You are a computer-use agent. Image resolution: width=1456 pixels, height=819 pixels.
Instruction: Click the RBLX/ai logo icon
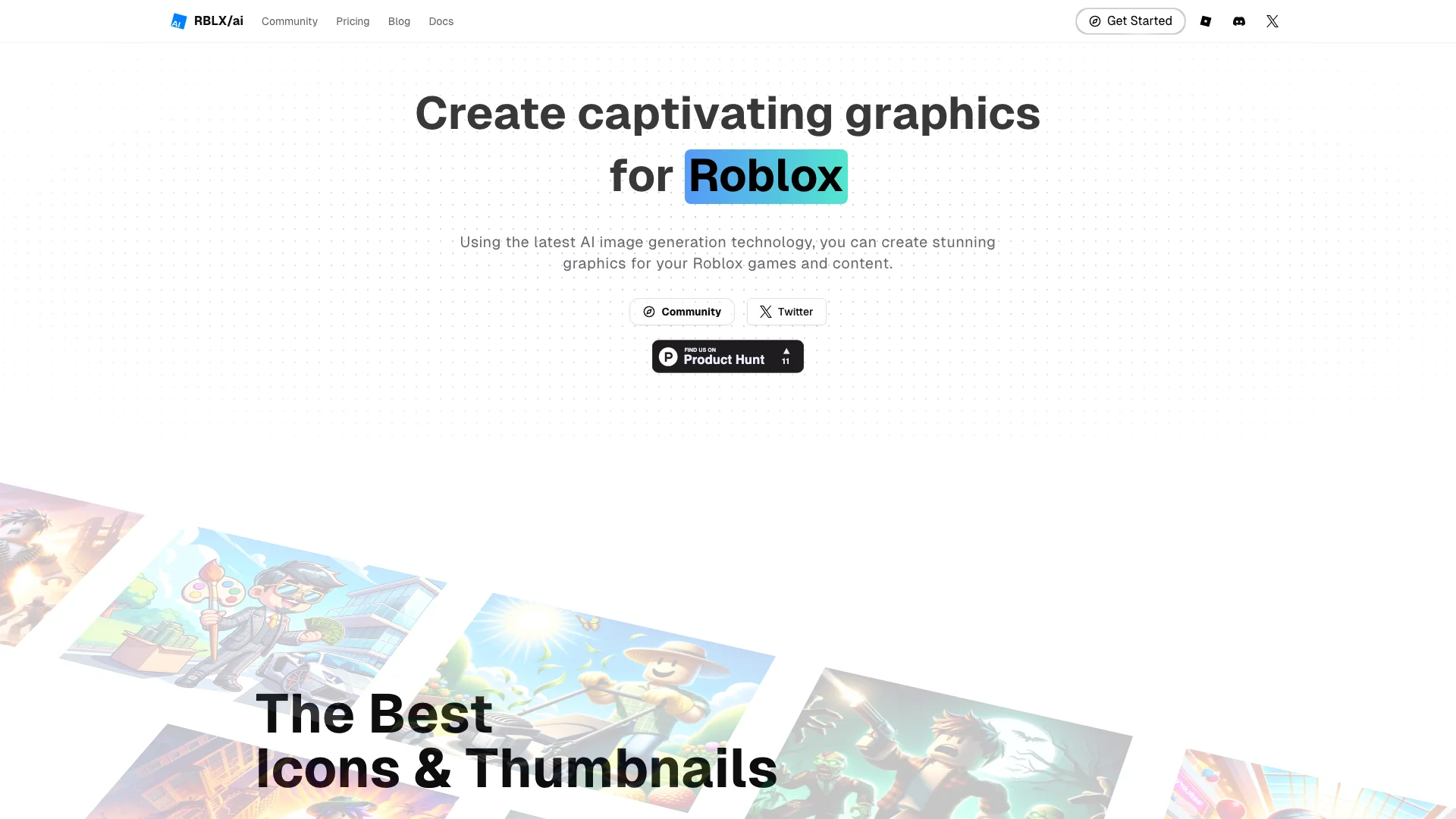pos(179,21)
